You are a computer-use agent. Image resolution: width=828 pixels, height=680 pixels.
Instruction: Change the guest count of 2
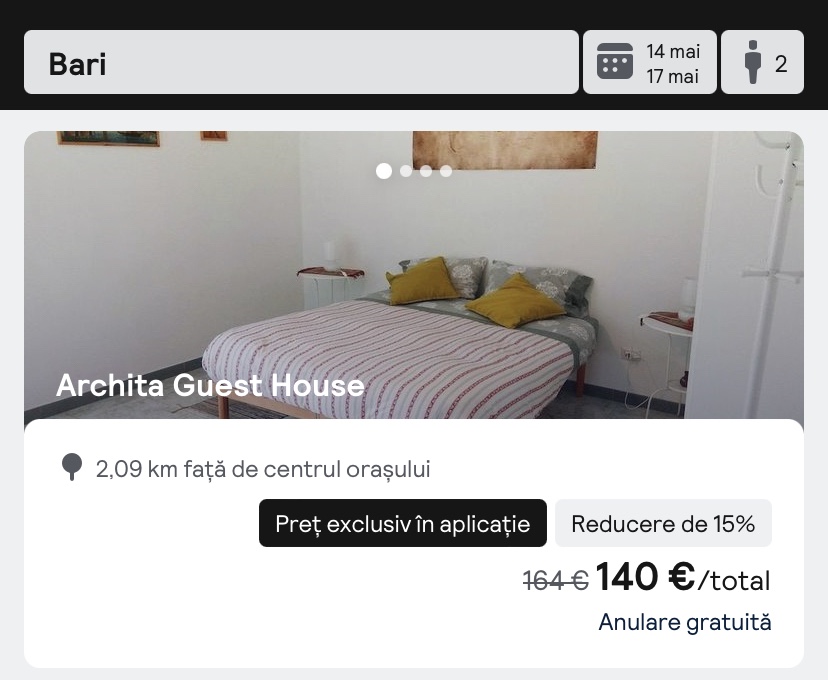[763, 62]
